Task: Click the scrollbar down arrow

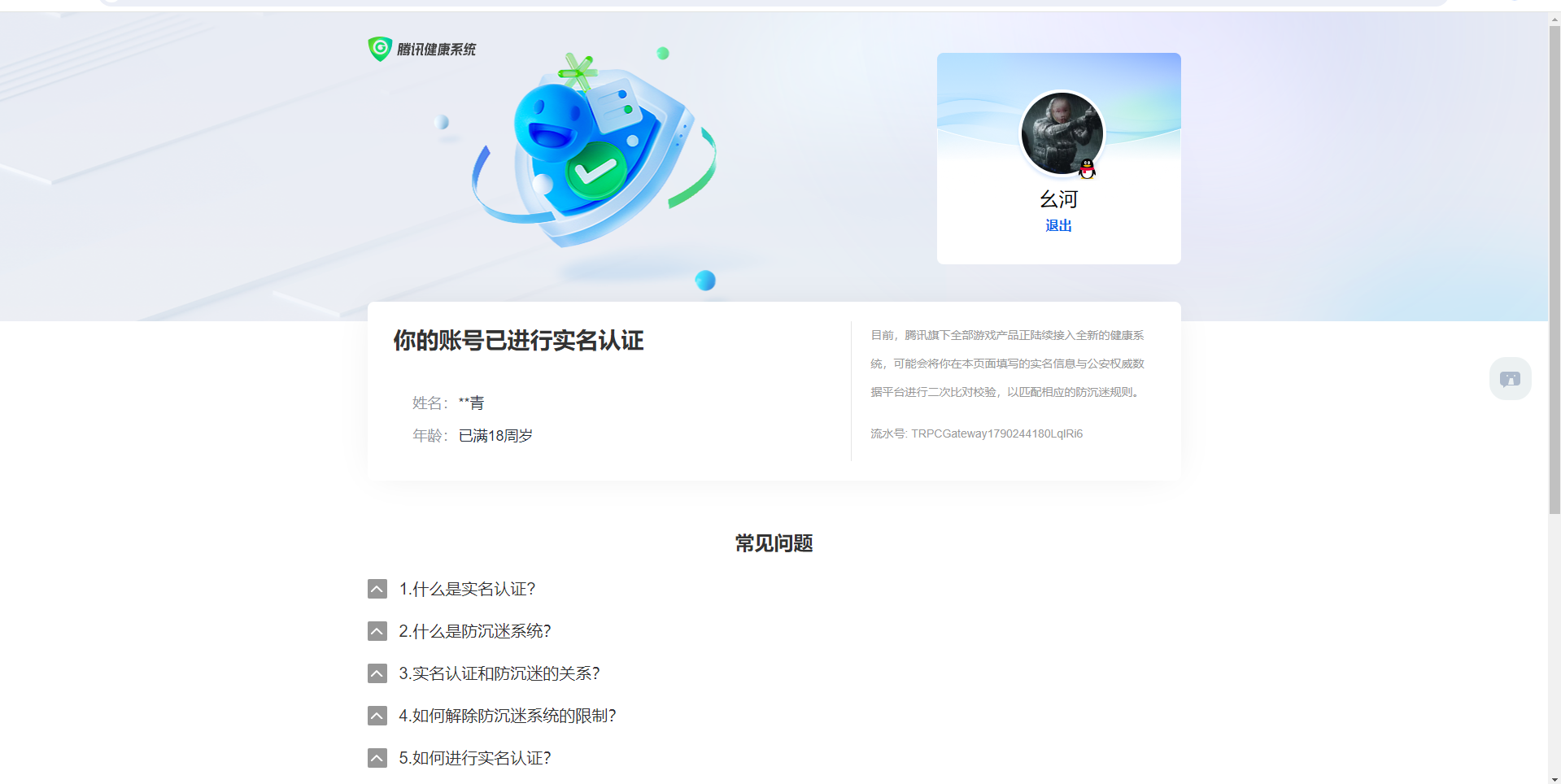Action: coord(1554,778)
